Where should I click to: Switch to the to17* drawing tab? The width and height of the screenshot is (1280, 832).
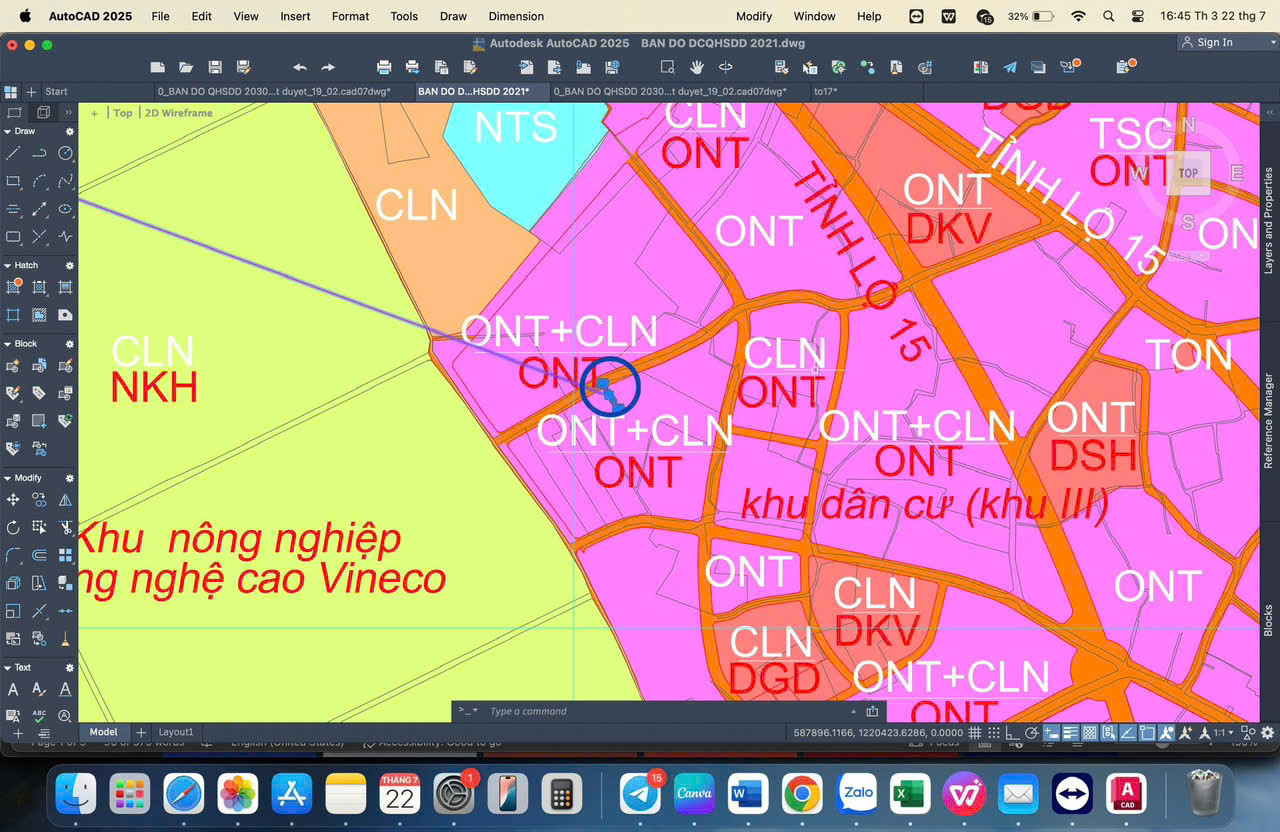click(x=825, y=91)
